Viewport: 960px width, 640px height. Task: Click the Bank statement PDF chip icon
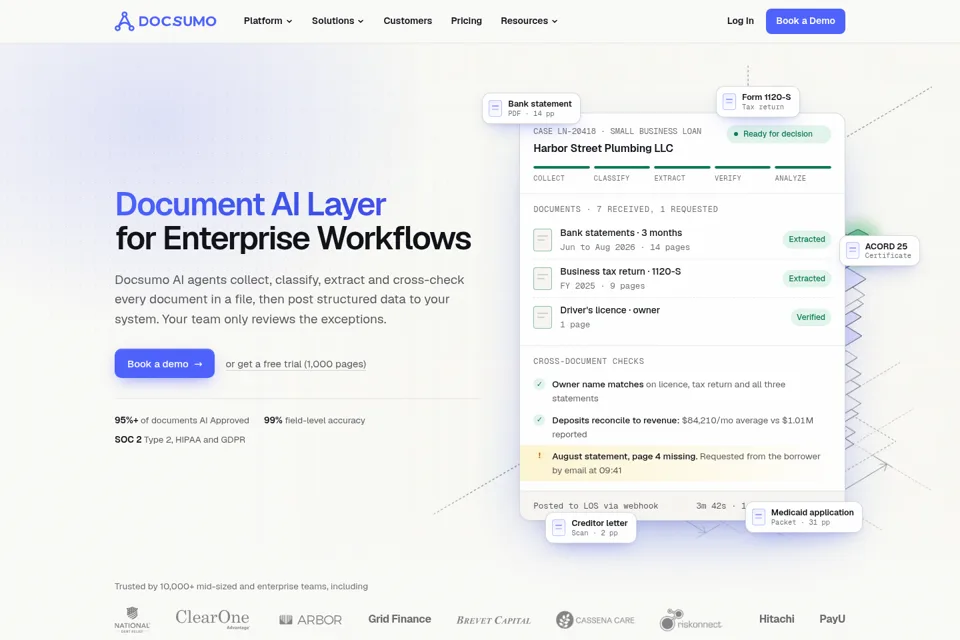click(495, 108)
